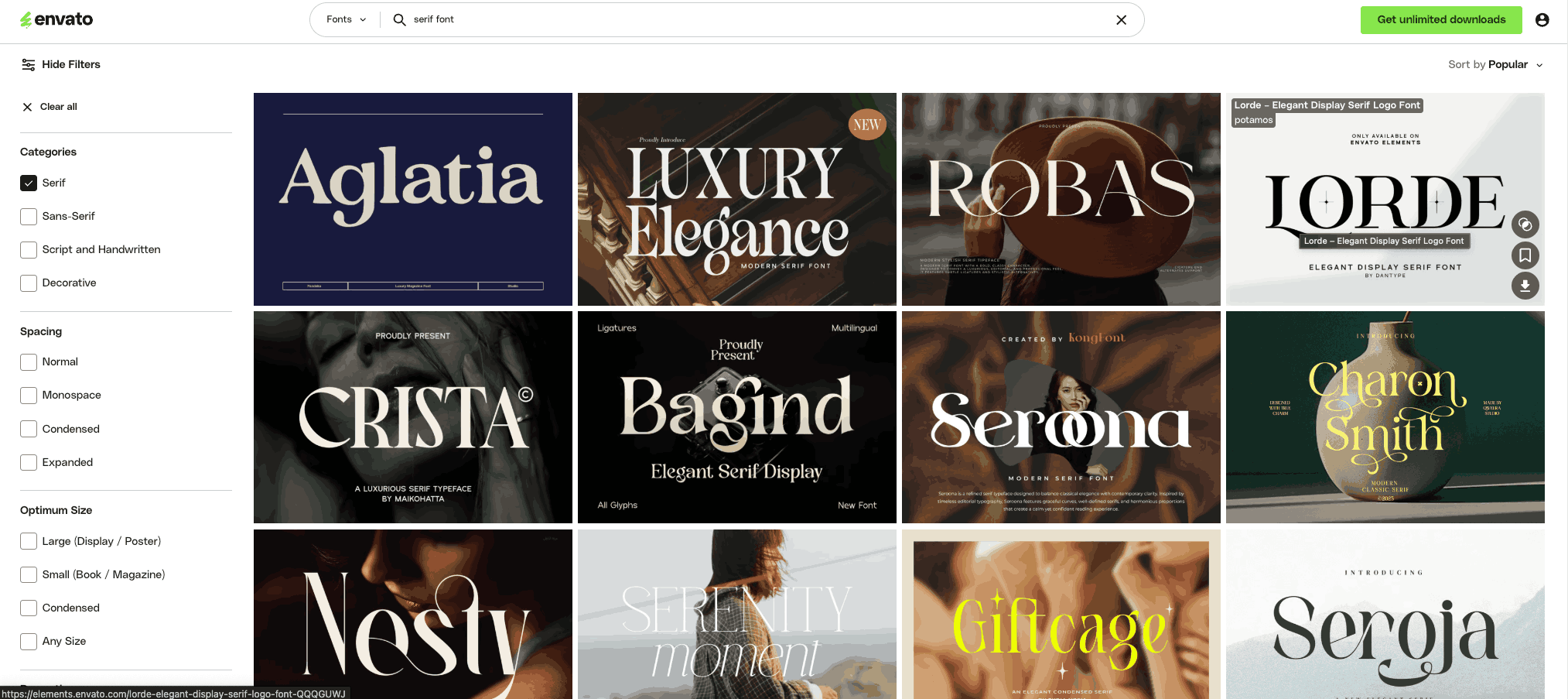Download the Lorde font via its download icon
The height and width of the screenshot is (699, 1568).
coord(1525,286)
